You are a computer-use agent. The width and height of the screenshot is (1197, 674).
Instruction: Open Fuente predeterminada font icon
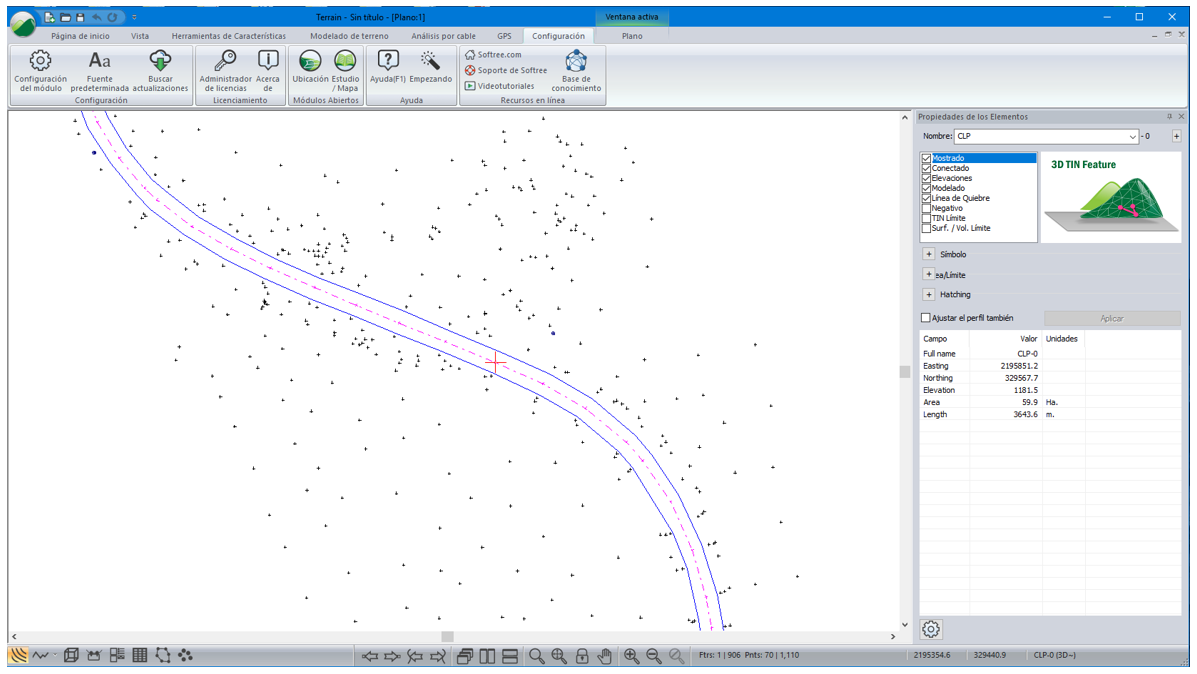[100, 61]
